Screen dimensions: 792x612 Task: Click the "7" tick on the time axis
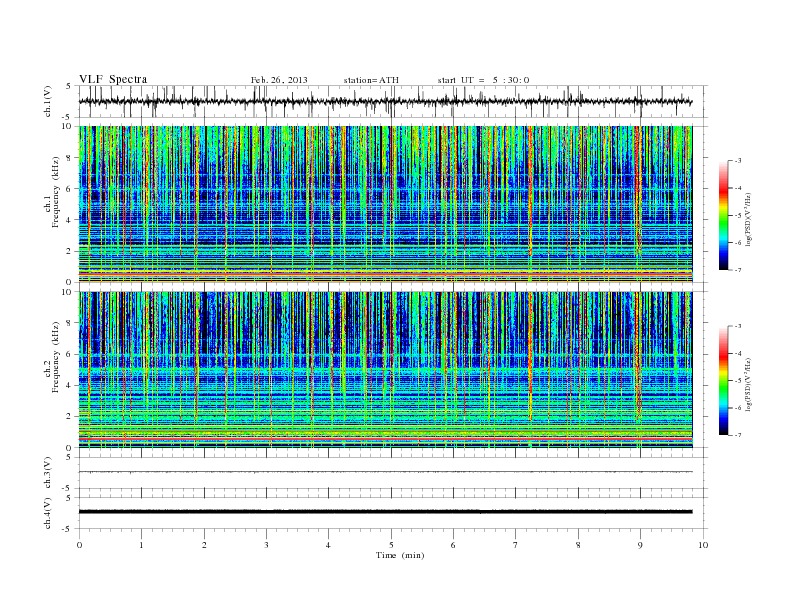pos(515,545)
